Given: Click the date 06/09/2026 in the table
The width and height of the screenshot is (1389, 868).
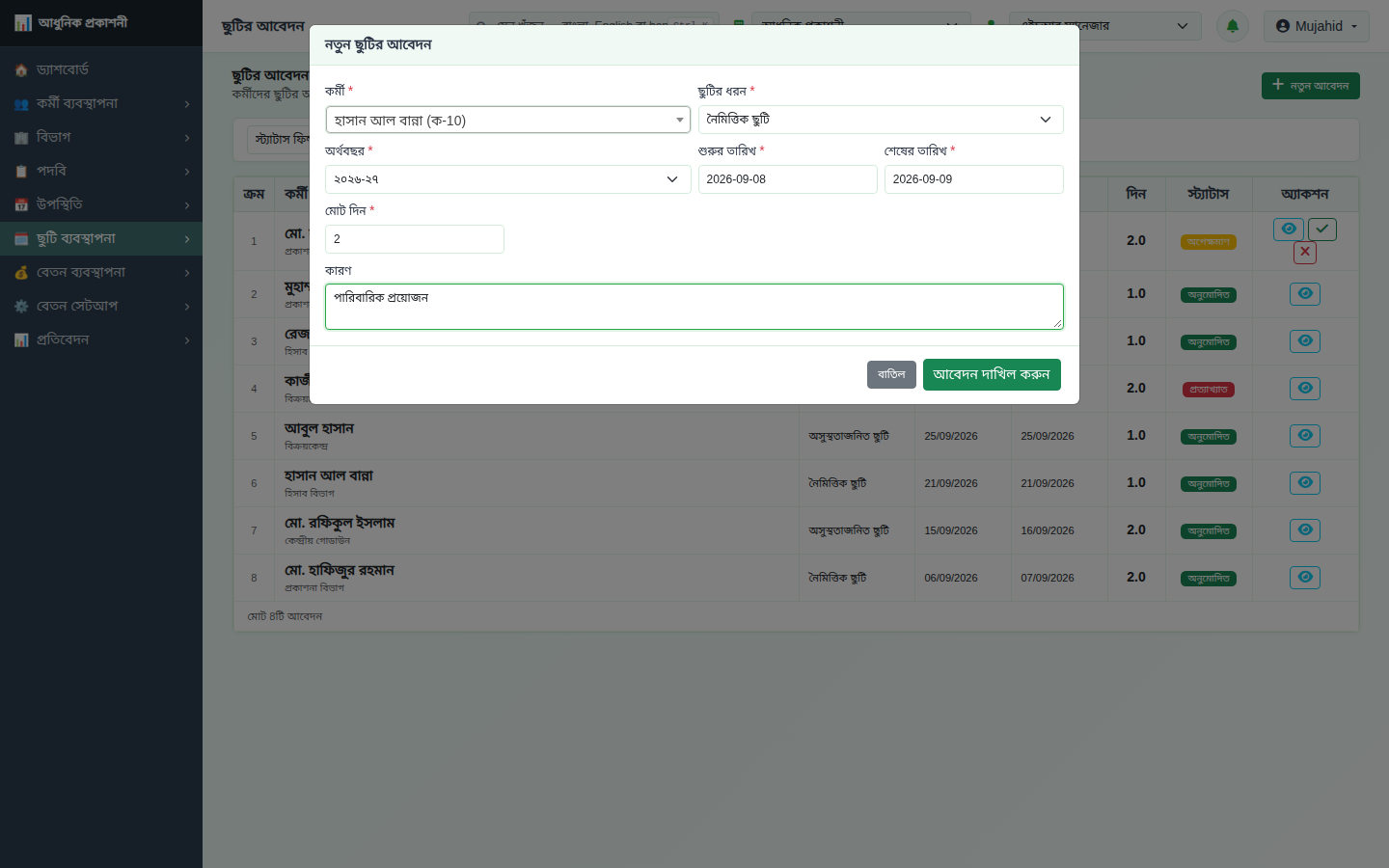Looking at the screenshot, I should [951, 579].
